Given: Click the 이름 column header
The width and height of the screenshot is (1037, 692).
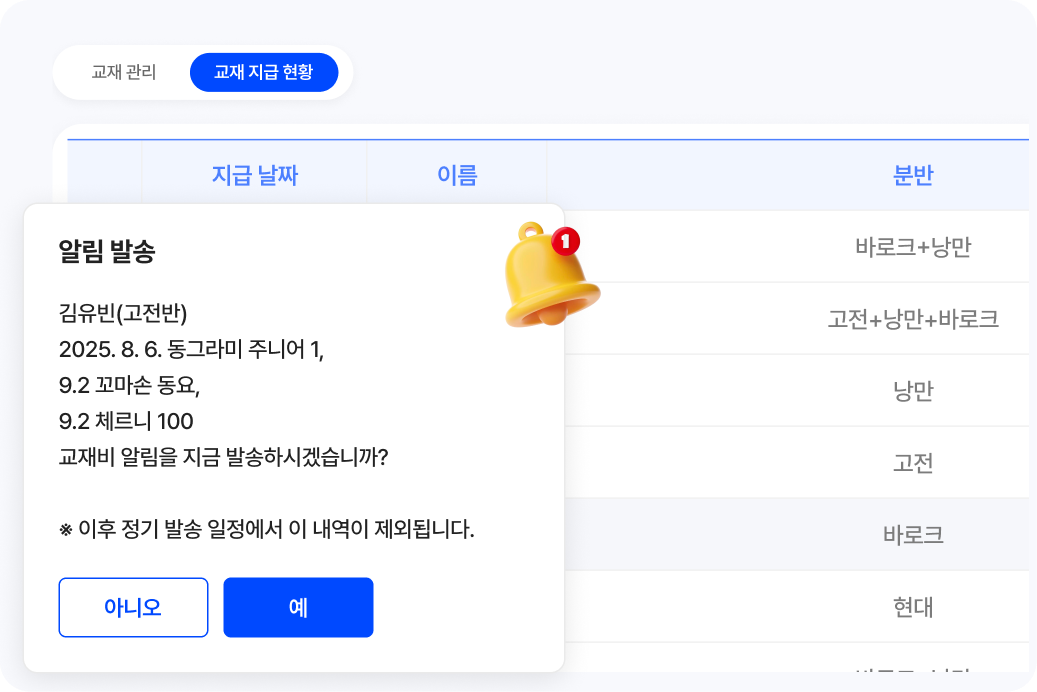Looking at the screenshot, I should click(x=458, y=174).
